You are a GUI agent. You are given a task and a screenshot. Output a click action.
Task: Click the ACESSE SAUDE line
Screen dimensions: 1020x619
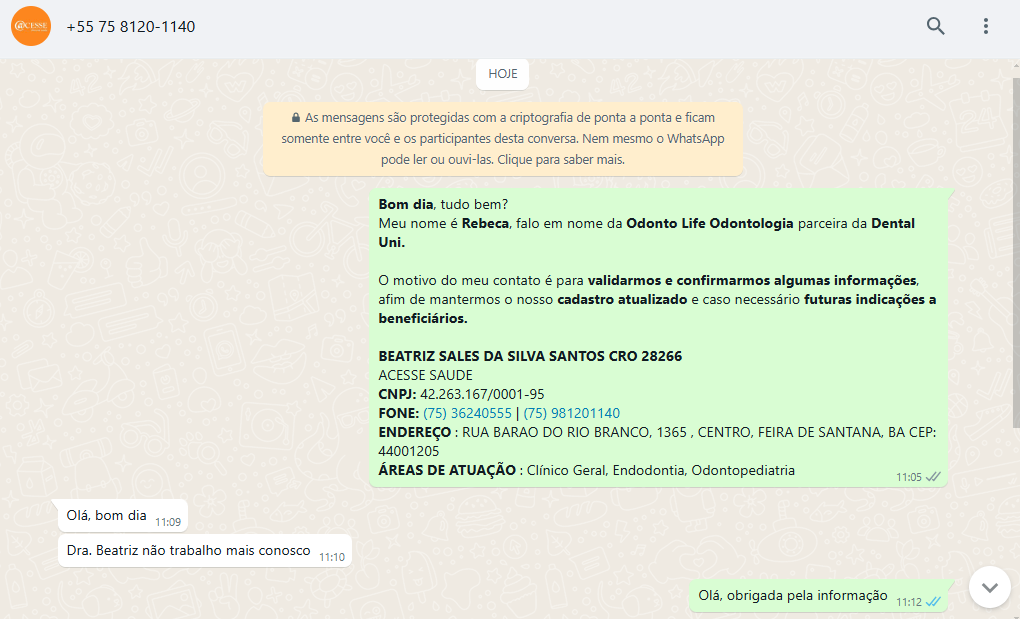425,375
